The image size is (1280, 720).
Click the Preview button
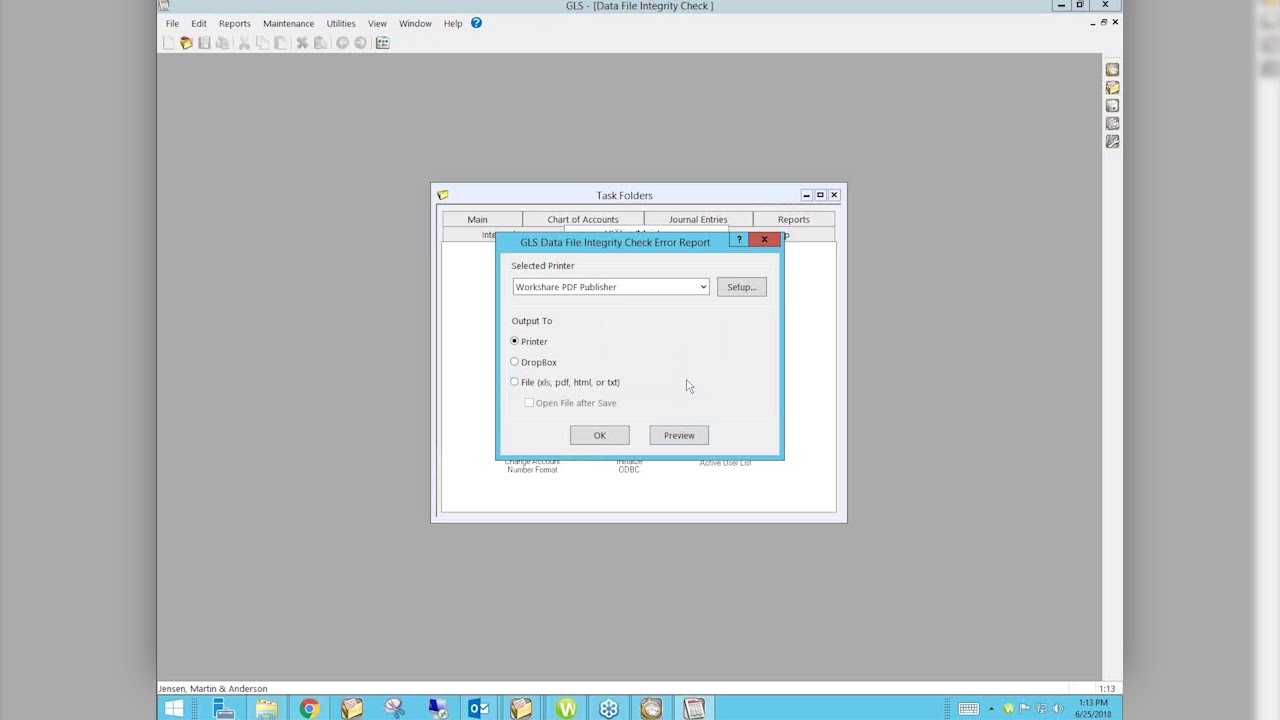(x=679, y=435)
